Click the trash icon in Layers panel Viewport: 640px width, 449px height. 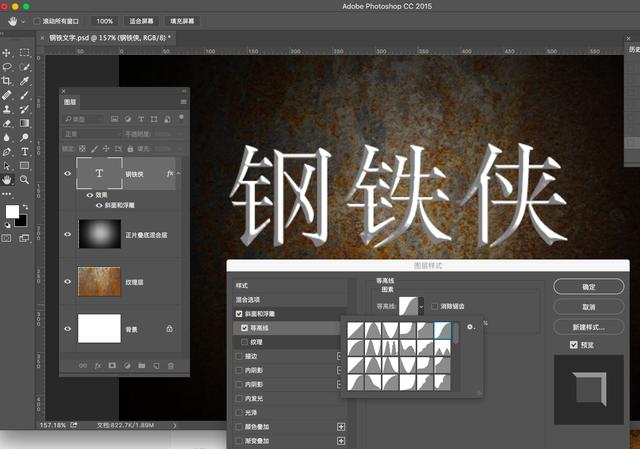[171, 366]
